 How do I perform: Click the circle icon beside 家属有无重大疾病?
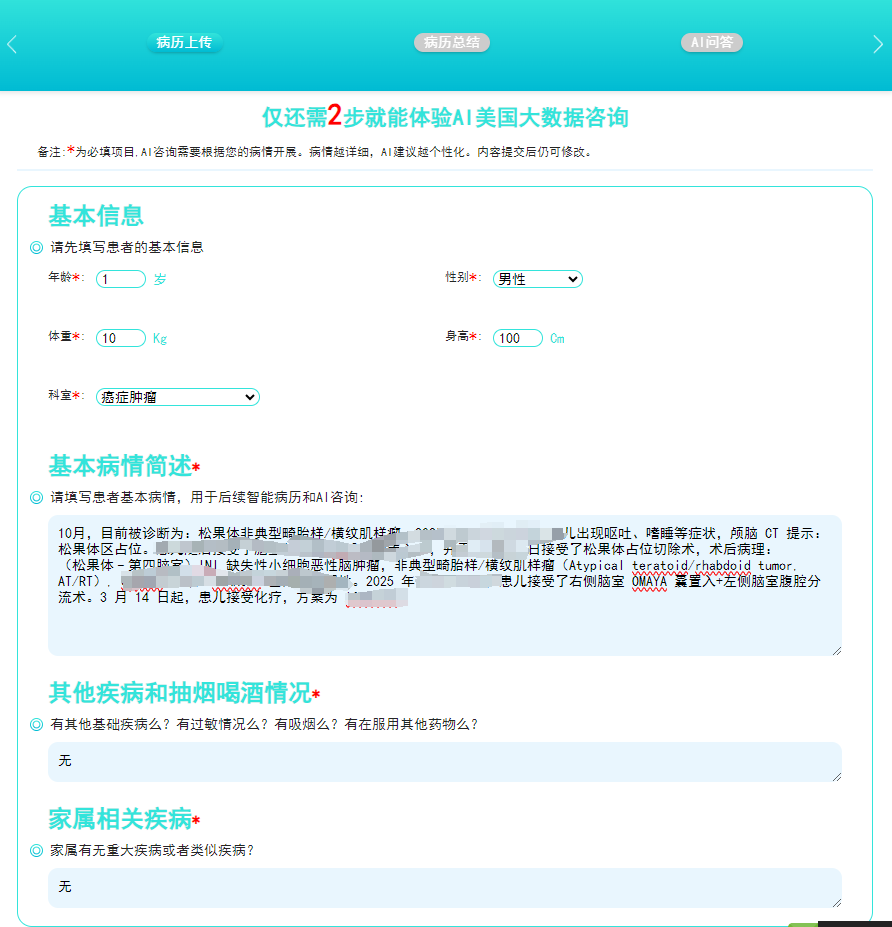36,850
